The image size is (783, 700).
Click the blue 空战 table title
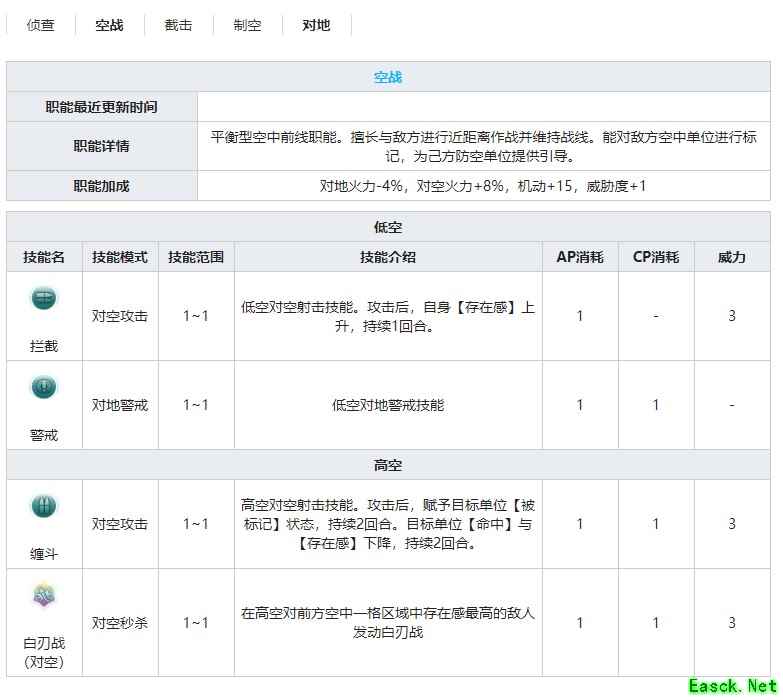tap(388, 77)
